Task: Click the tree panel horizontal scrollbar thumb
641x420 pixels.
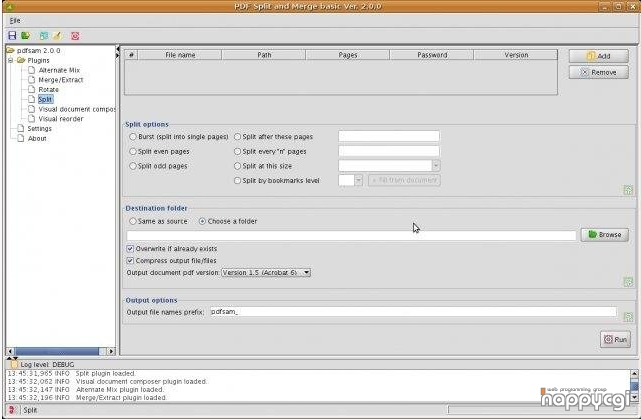Action: click(x=57, y=351)
